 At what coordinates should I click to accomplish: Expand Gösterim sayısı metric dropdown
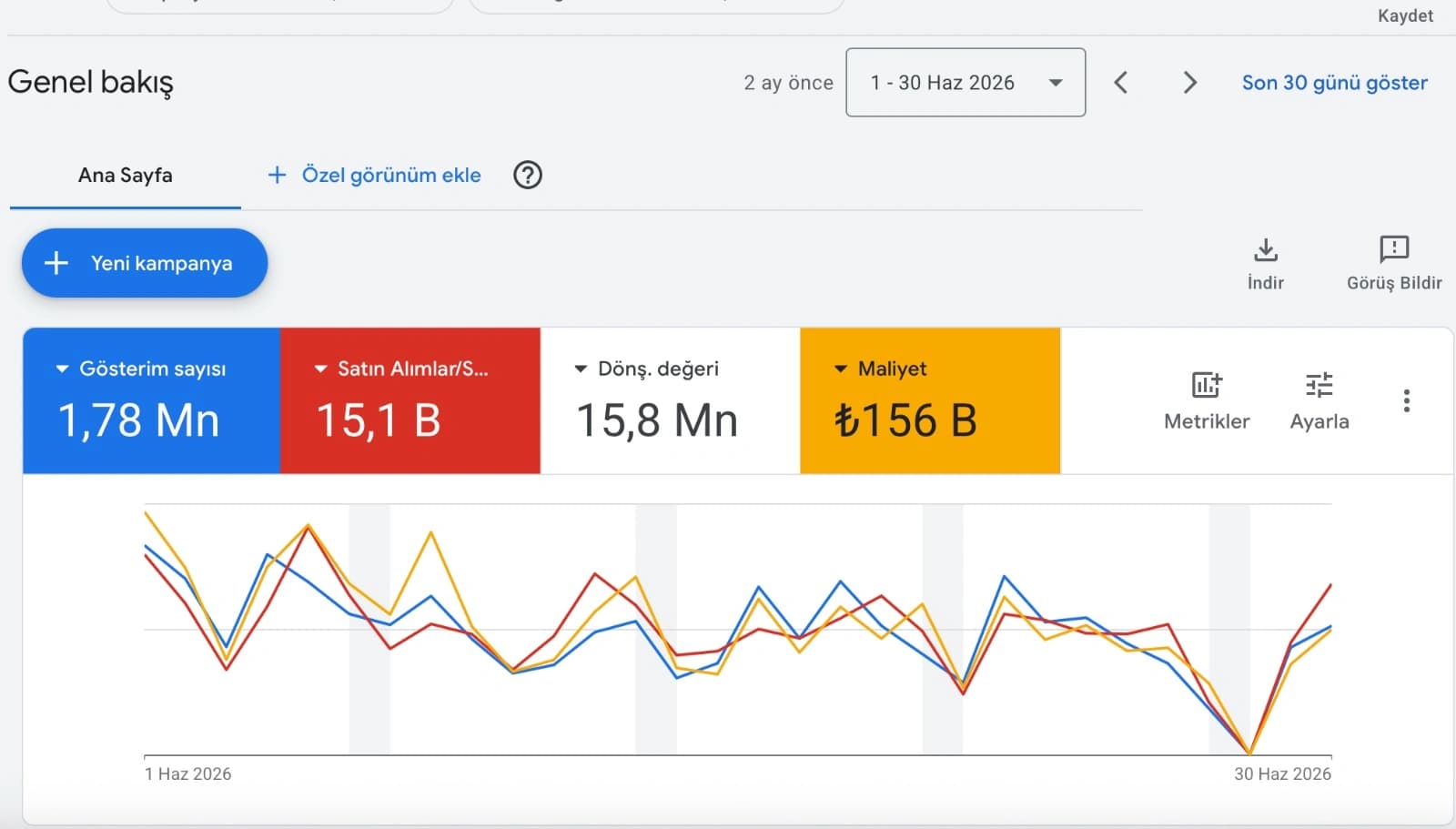click(x=62, y=369)
